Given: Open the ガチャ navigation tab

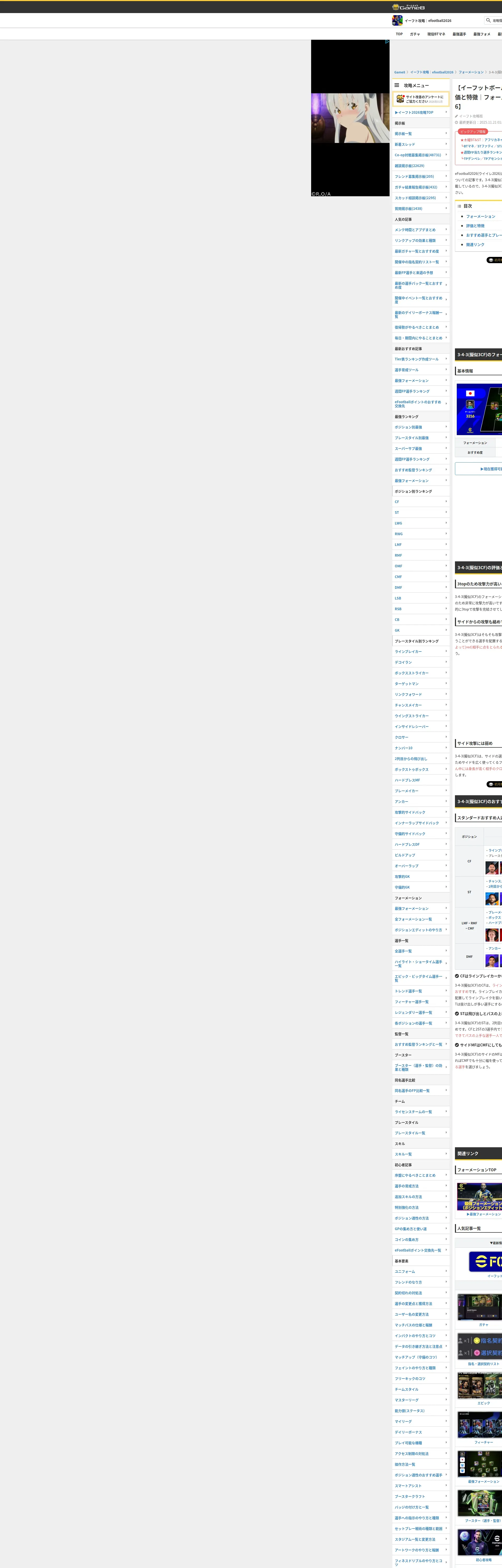Looking at the screenshot, I should click(415, 34).
